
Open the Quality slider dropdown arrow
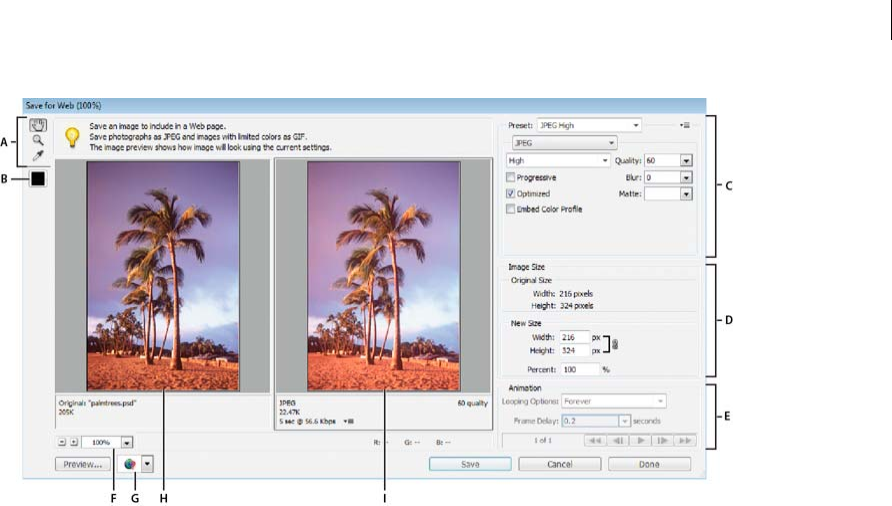click(x=686, y=161)
